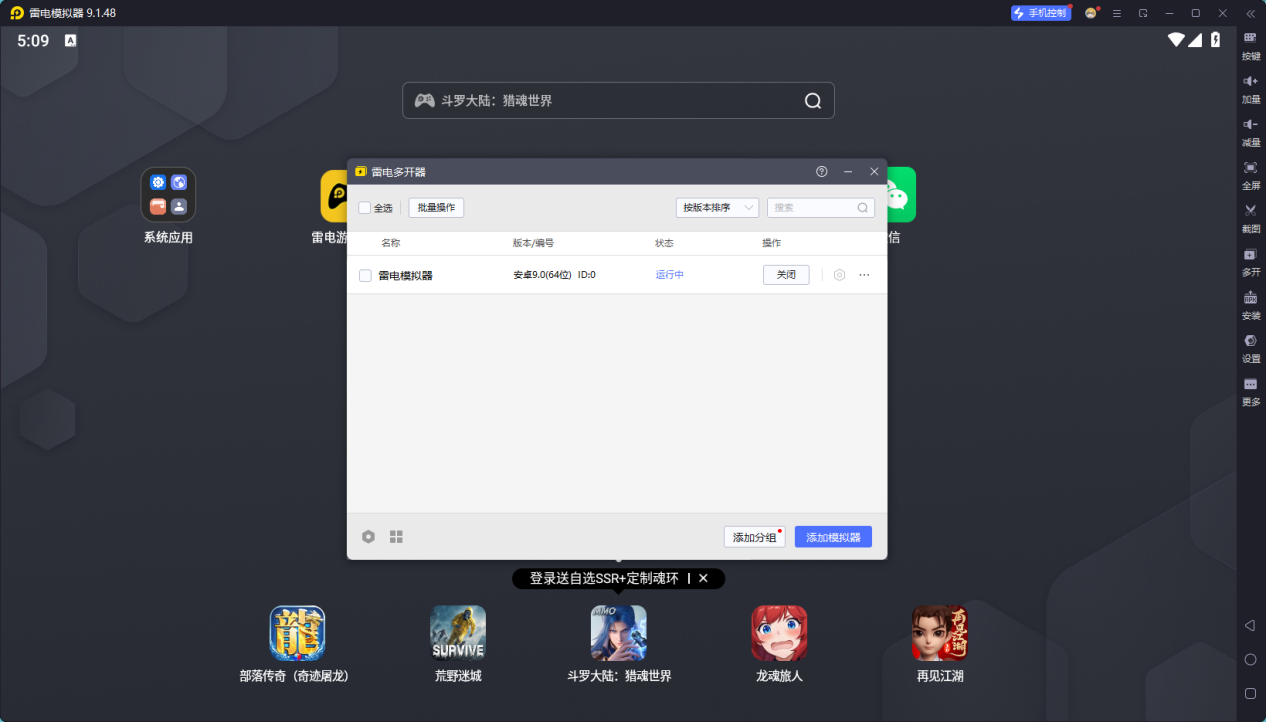Click the Wi-Fi icon in Android status bar
The width and height of the screenshot is (1266, 722).
coord(1176,40)
